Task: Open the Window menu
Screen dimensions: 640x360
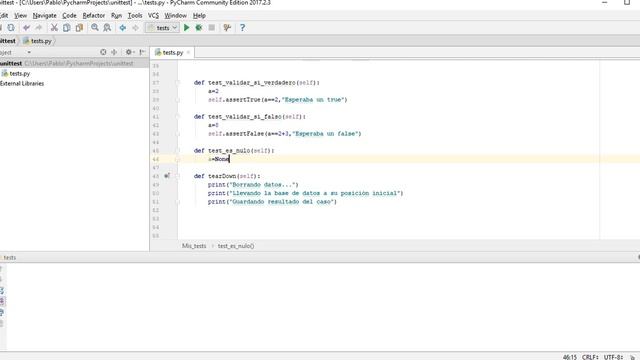Action: (176, 16)
